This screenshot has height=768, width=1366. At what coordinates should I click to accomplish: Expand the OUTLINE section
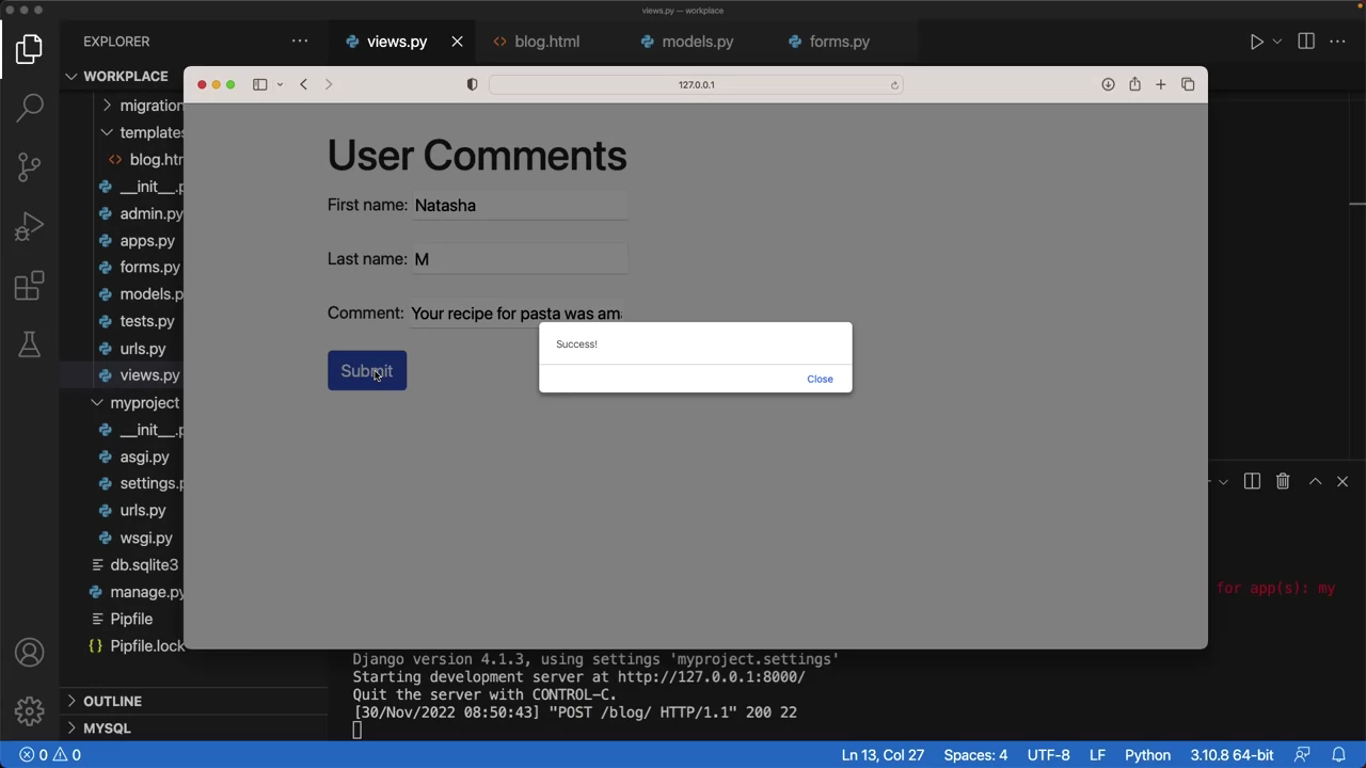pos(112,701)
